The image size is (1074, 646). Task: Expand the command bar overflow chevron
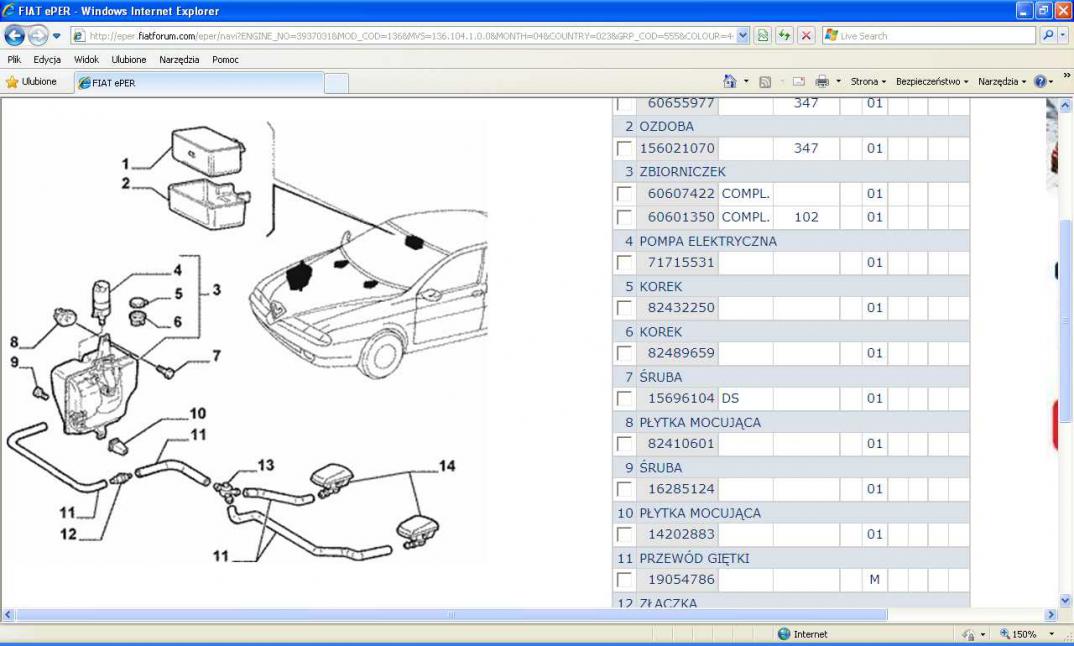[x=1066, y=75]
